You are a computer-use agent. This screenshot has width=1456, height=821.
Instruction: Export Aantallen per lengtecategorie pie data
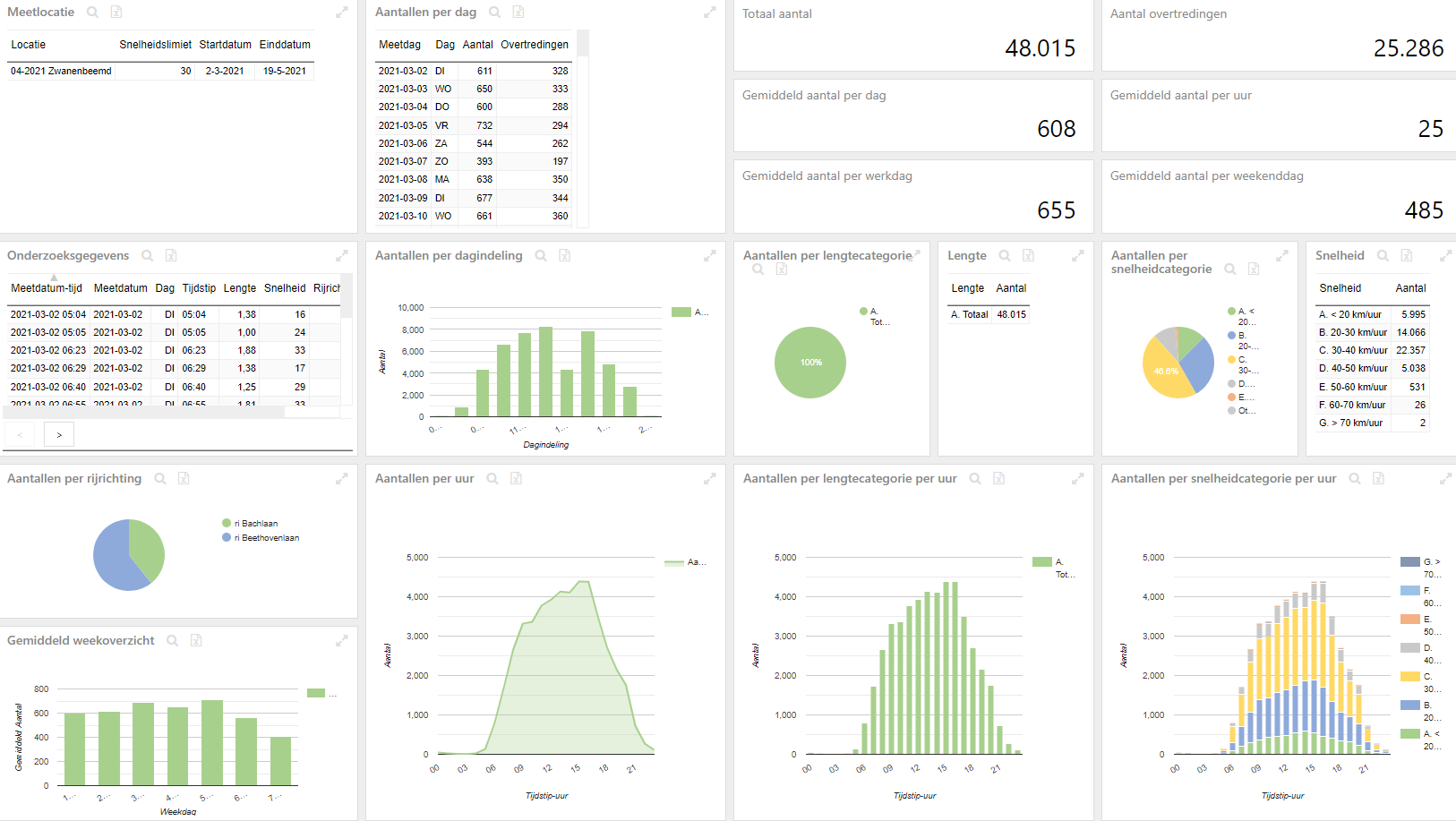coord(782,269)
